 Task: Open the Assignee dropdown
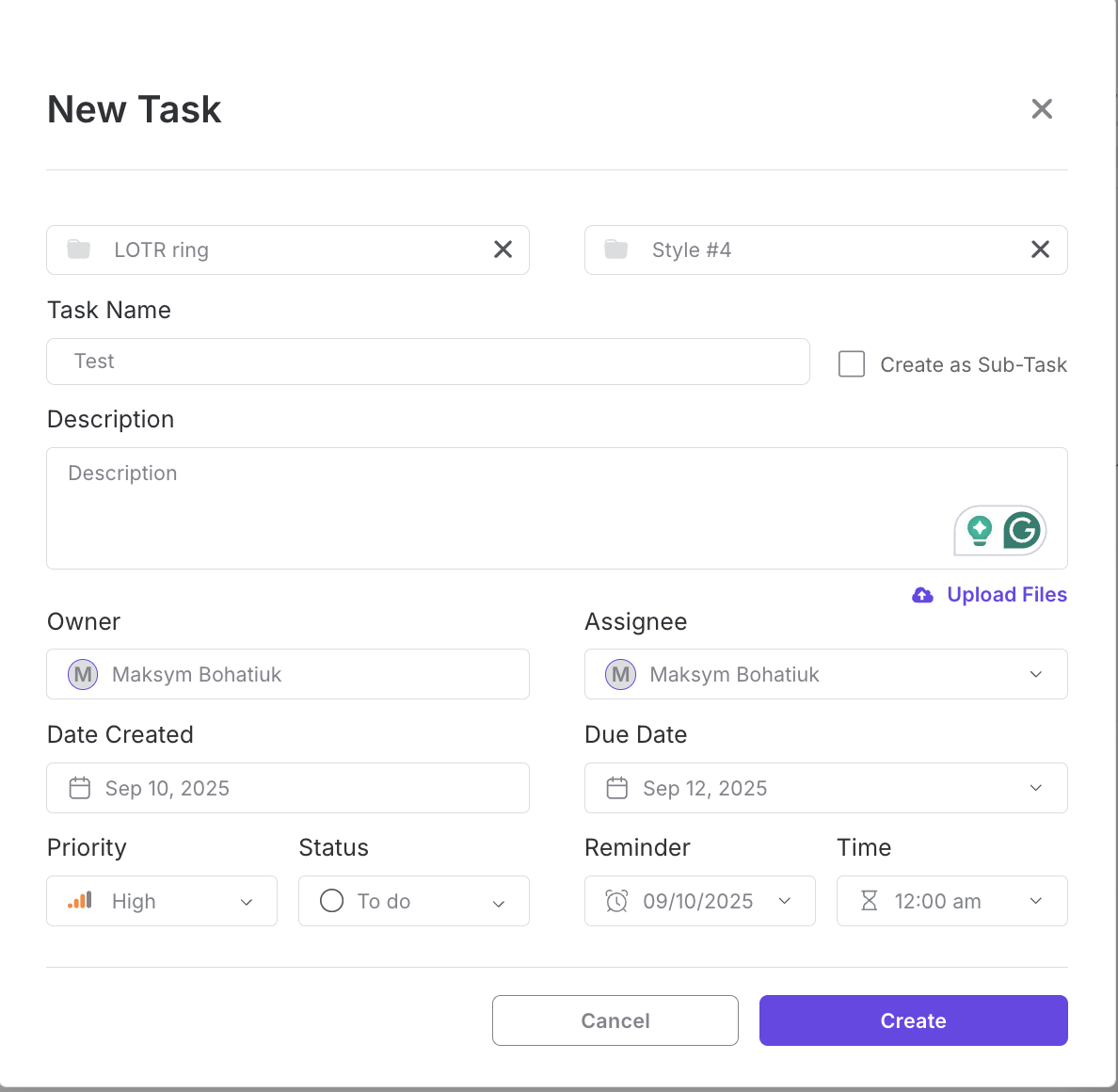tap(1035, 674)
